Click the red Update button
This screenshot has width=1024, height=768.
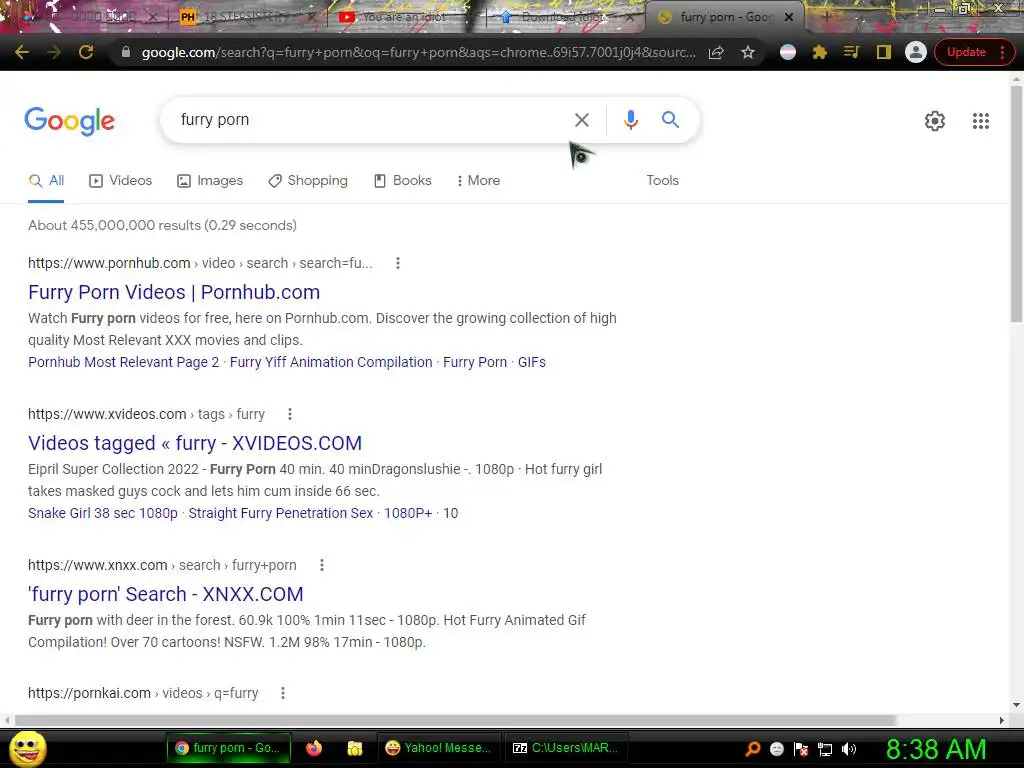(x=966, y=52)
